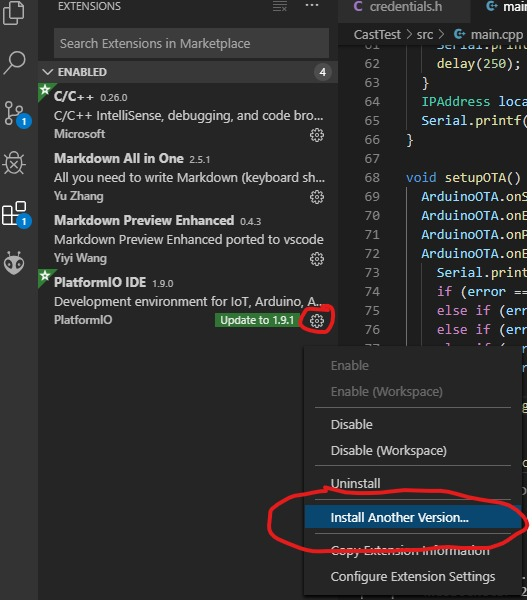Click the enabled count badge 4
Image resolution: width=532 pixels, height=600 pixels.
tap(323, 72)
